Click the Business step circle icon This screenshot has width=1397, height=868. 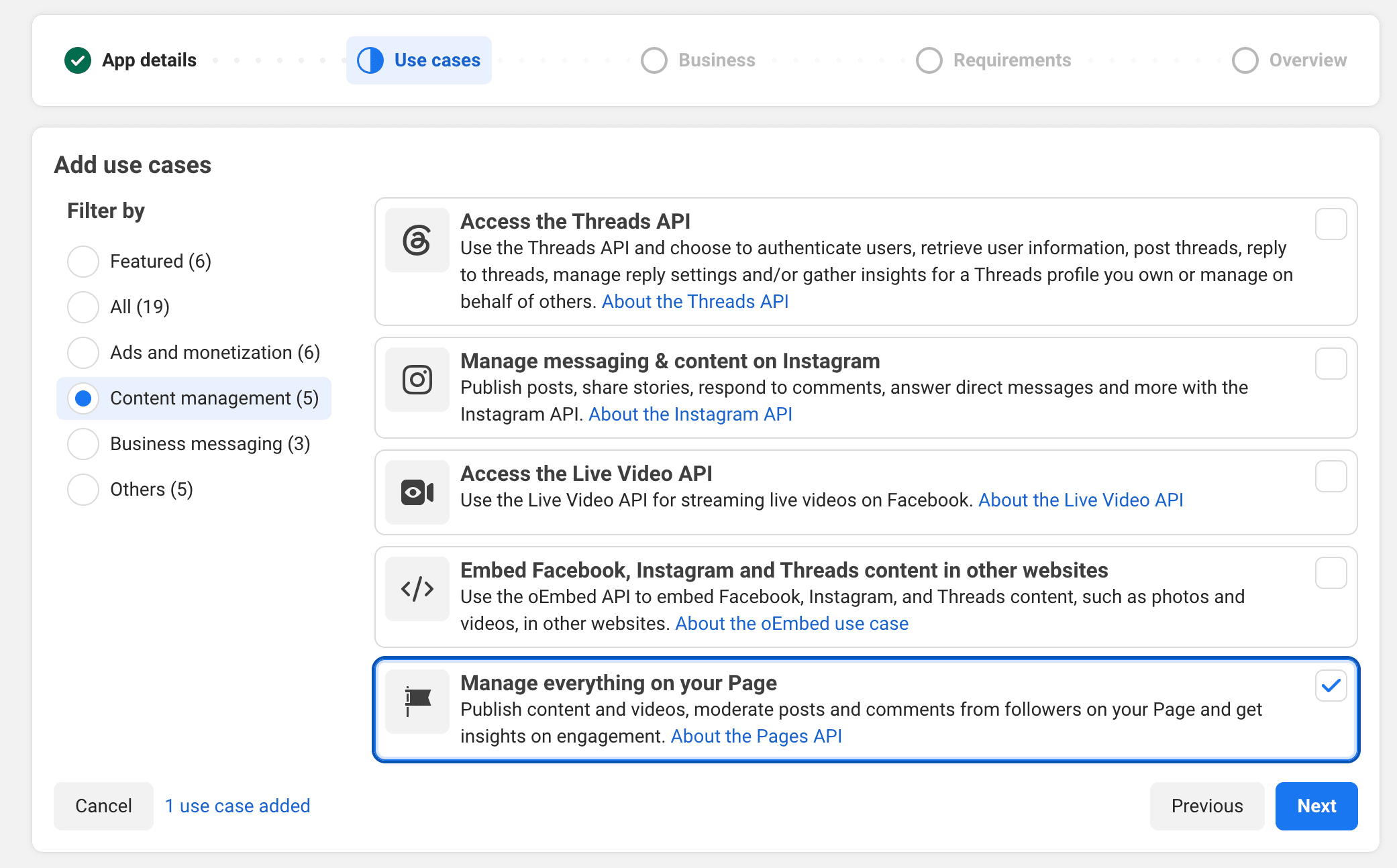pos(654,60)
